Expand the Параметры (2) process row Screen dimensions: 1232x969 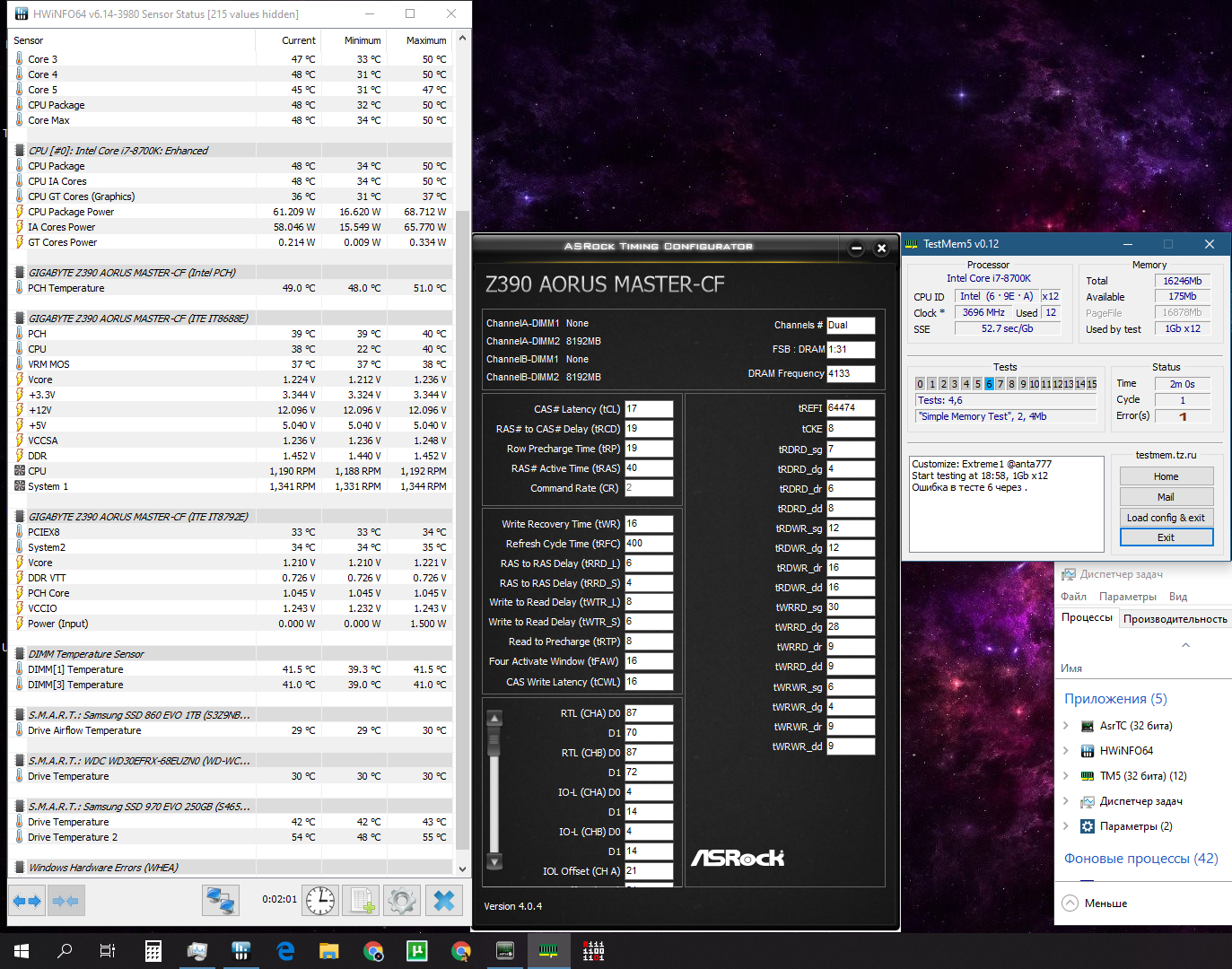click(1066, 826)
